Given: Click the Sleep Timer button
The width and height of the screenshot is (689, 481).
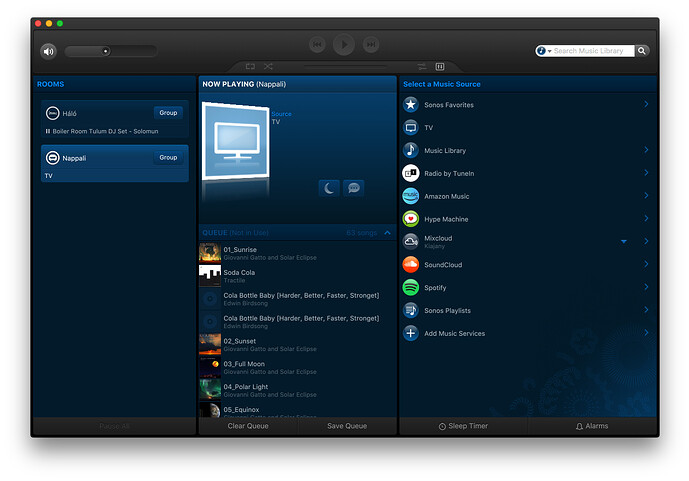Looking at the screenshot, I should click(463, 426).
